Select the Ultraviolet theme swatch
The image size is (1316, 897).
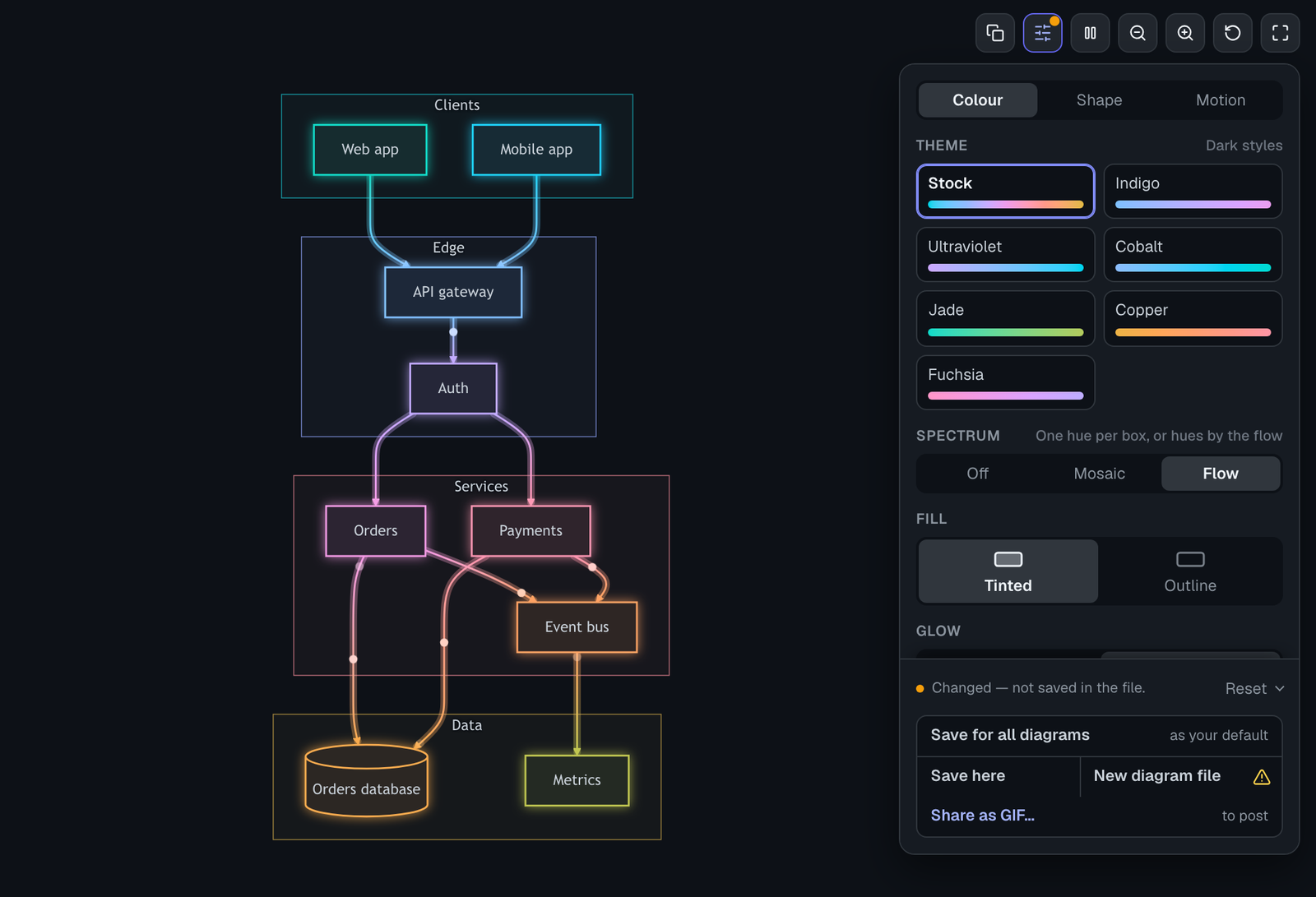1006,255
